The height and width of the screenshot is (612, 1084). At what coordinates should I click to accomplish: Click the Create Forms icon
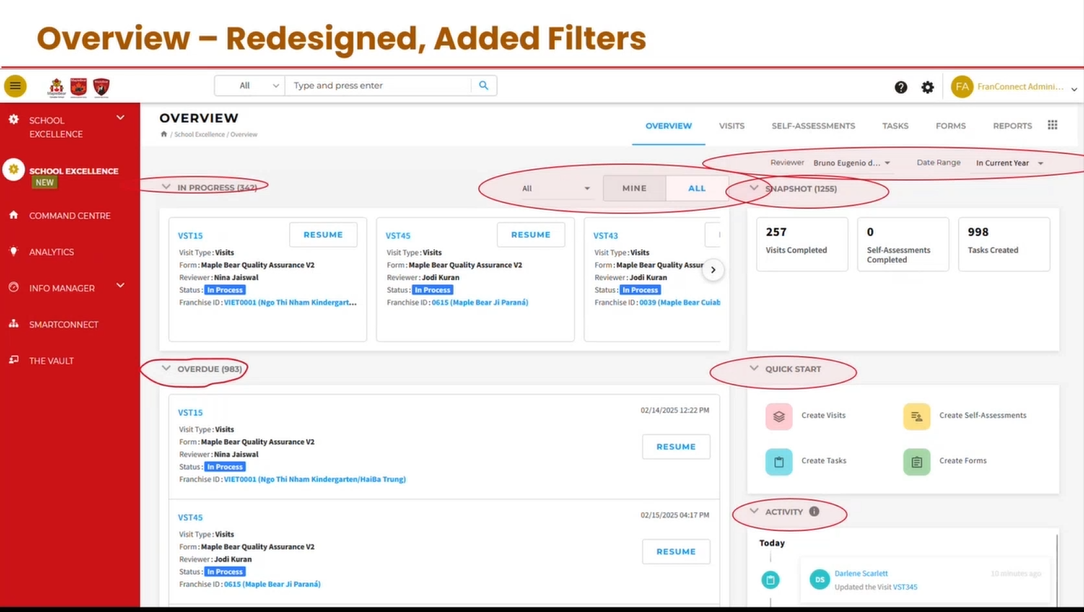(916, 462)
